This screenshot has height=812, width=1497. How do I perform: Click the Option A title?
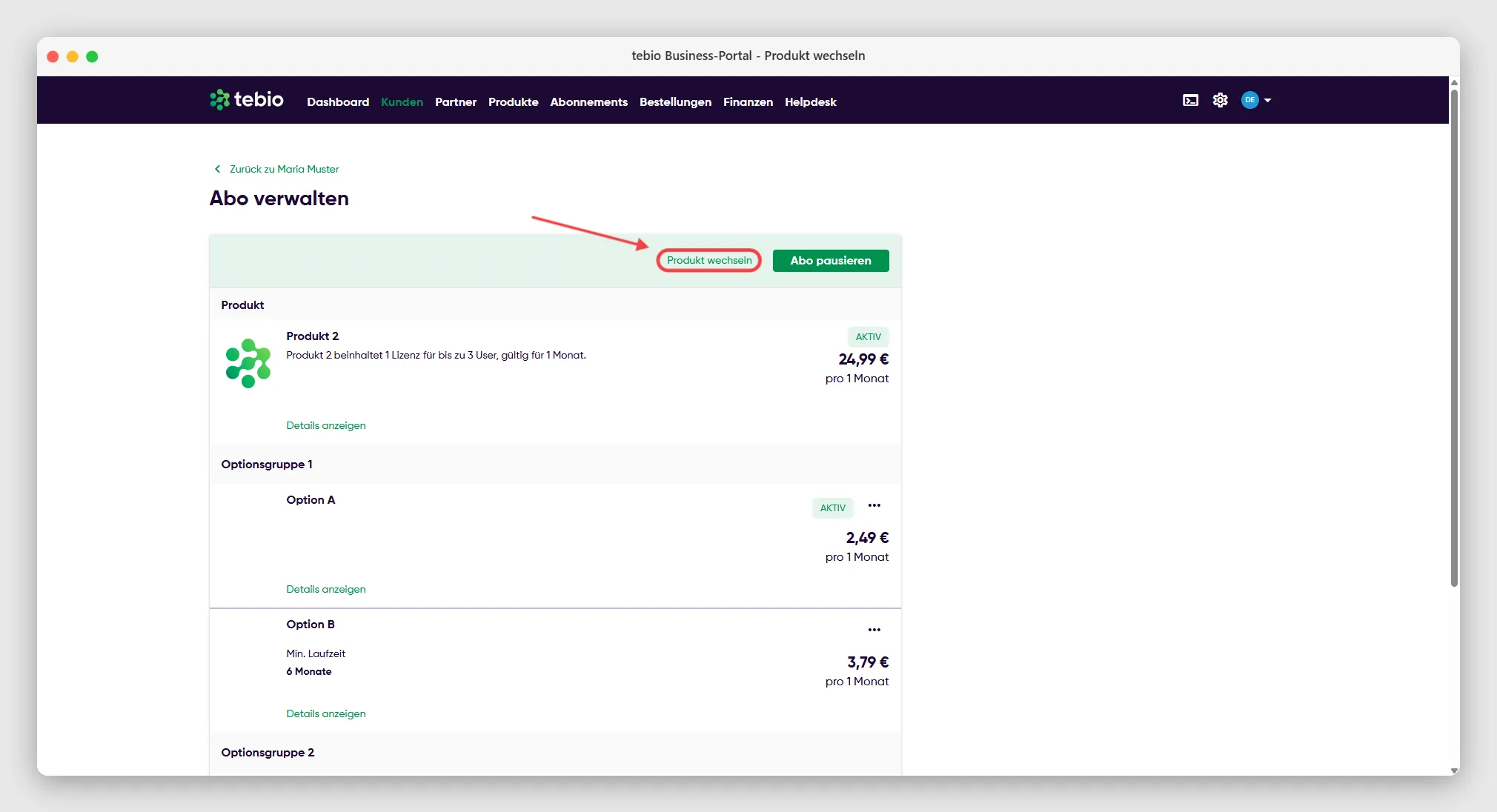tap(311, 499)
